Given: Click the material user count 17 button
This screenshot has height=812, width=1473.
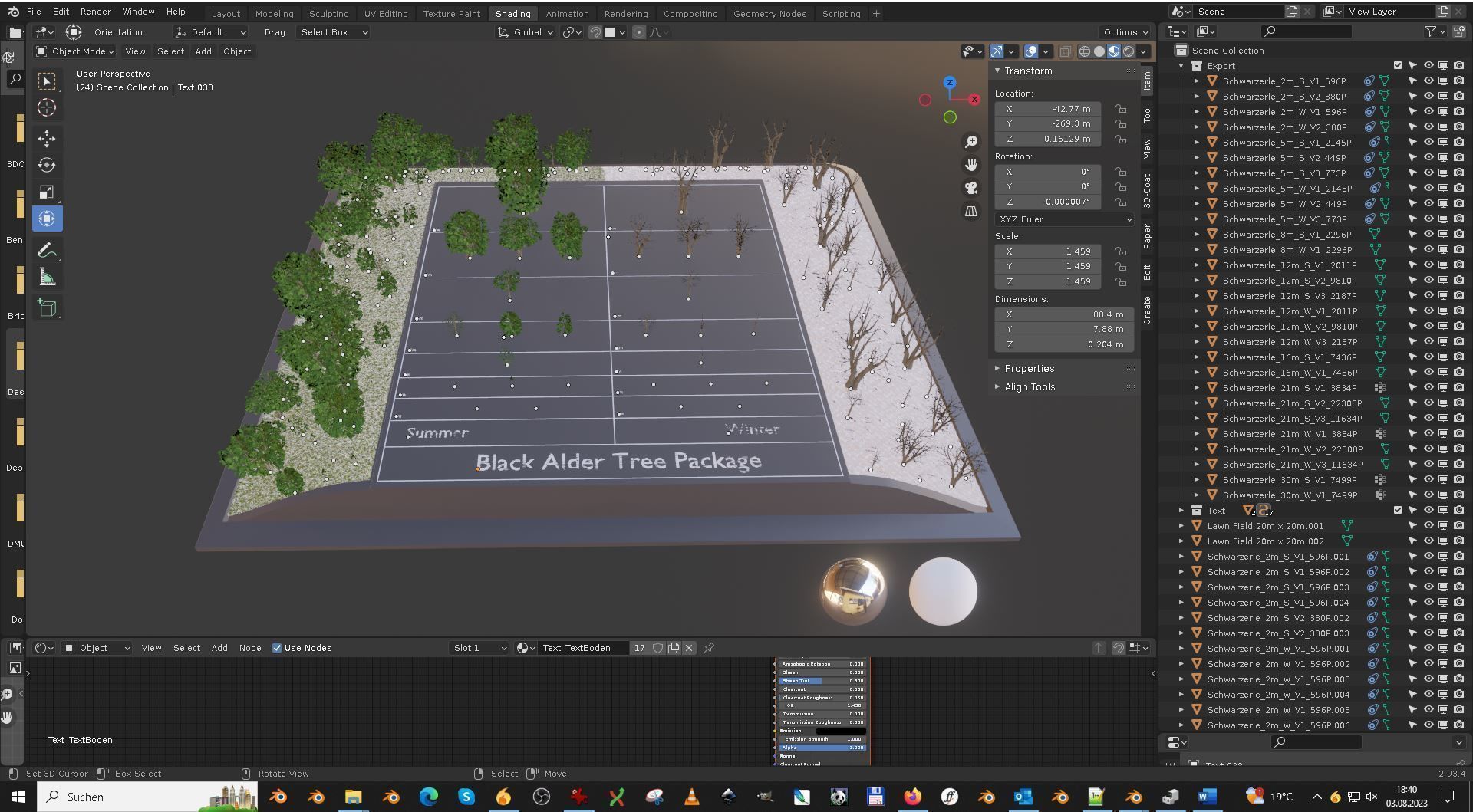Looking at the screenshot, I should [639, 648].
